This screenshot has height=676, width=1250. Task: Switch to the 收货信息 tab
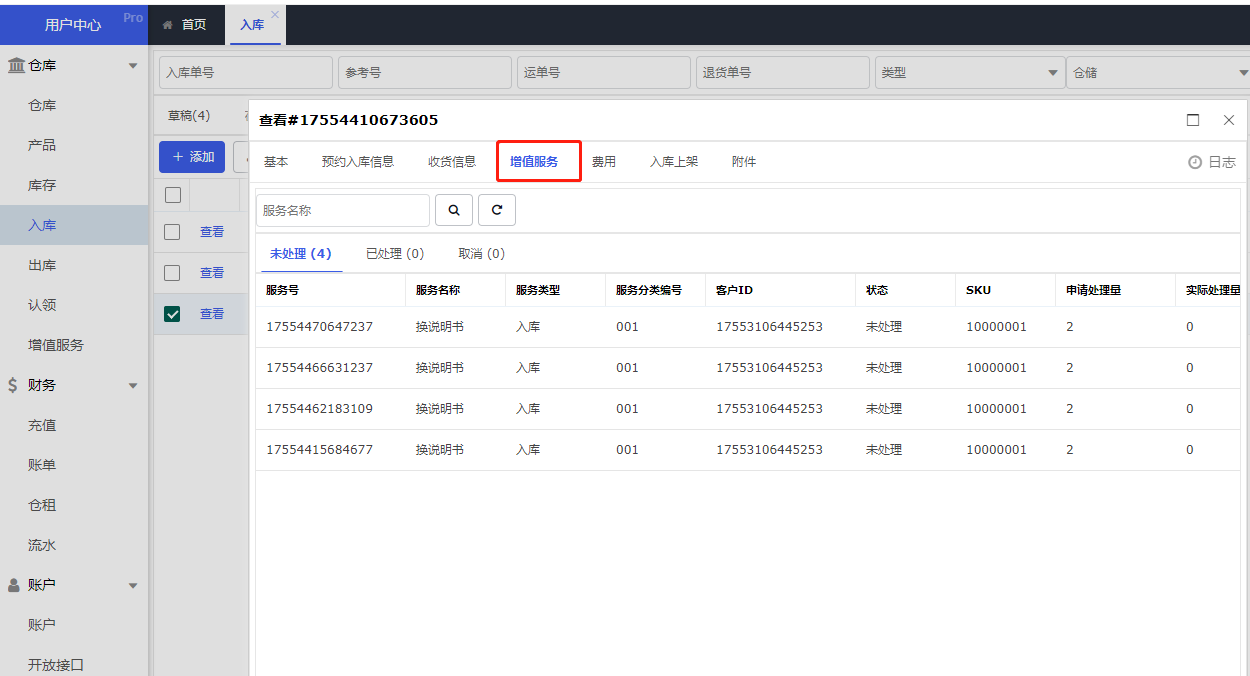pos(452,162)
